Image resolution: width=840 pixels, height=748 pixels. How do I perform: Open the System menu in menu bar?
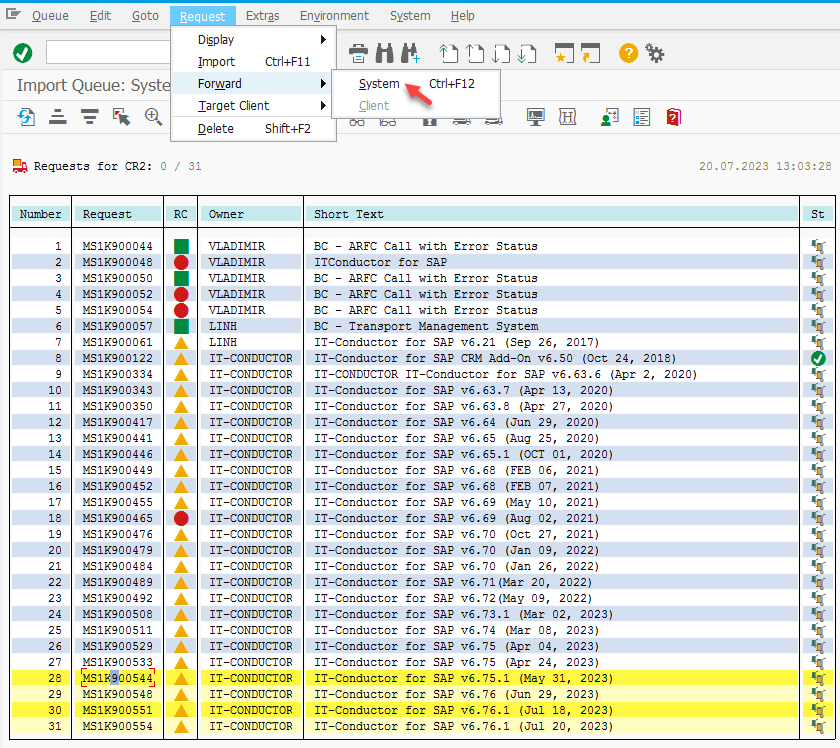[x=410, y=16]
